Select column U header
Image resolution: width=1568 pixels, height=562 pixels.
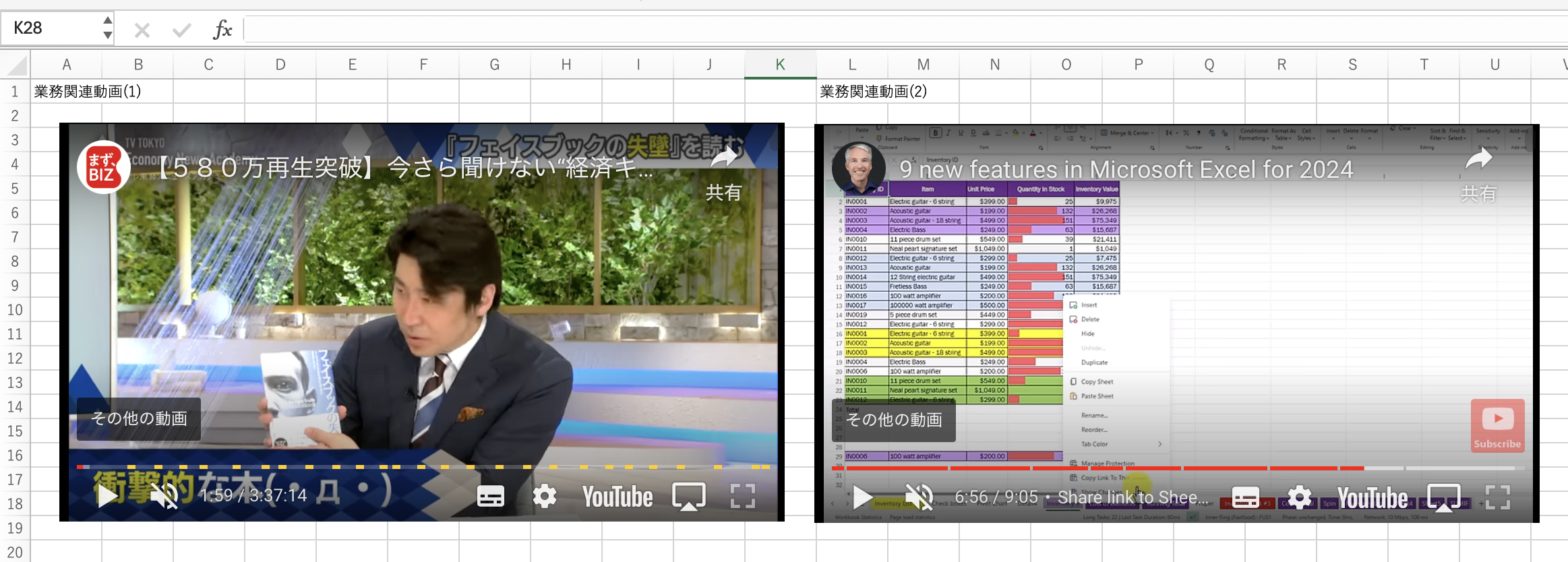coord(1495,65)
